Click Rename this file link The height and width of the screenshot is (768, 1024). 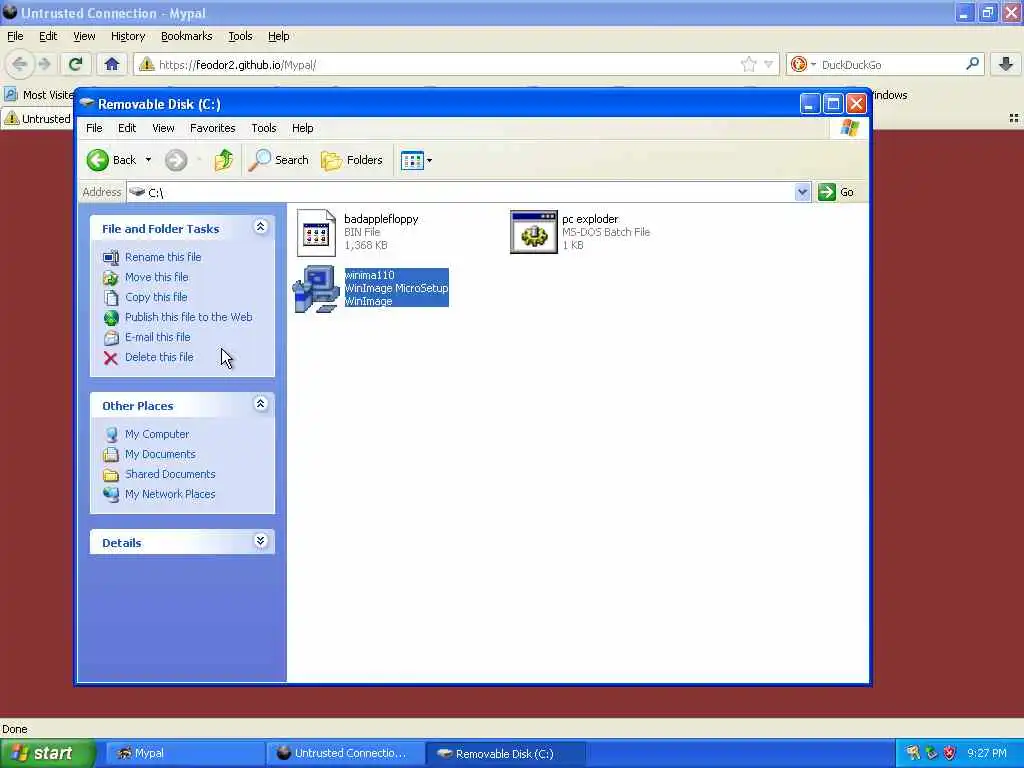pyautogui.click(x=163, y=257)
